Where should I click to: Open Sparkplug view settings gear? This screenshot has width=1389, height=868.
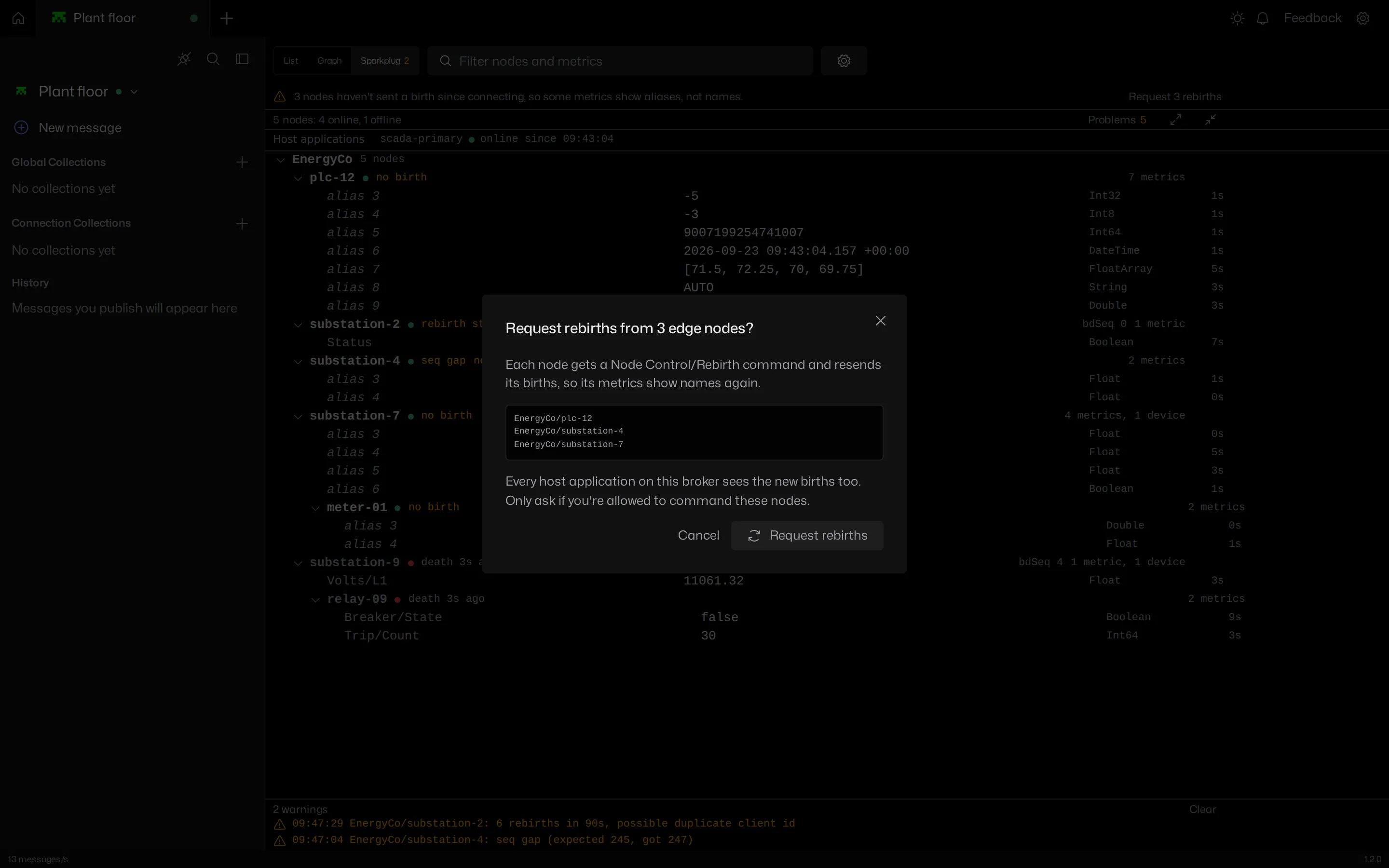[843, 61]
